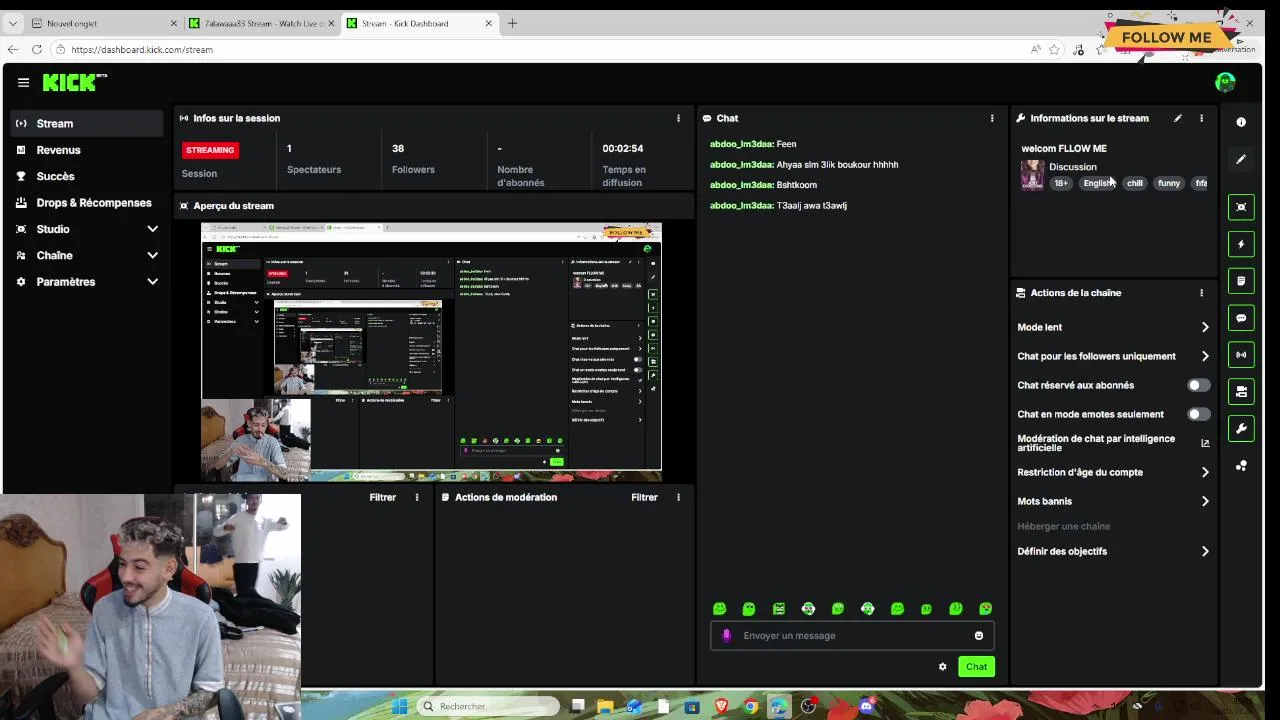Open Actions de modération three-dot menu
The image size is (1280, 720).
pyautogui.click(x=678, y=497)
